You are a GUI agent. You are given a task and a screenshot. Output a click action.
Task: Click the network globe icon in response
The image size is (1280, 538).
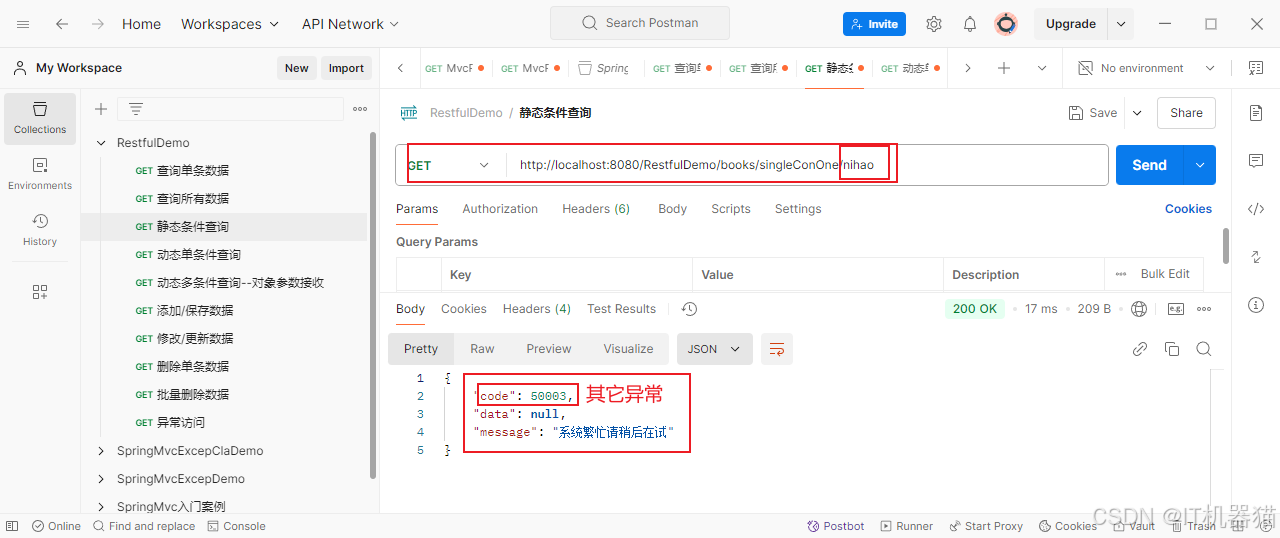click(x=1139, y=309)
